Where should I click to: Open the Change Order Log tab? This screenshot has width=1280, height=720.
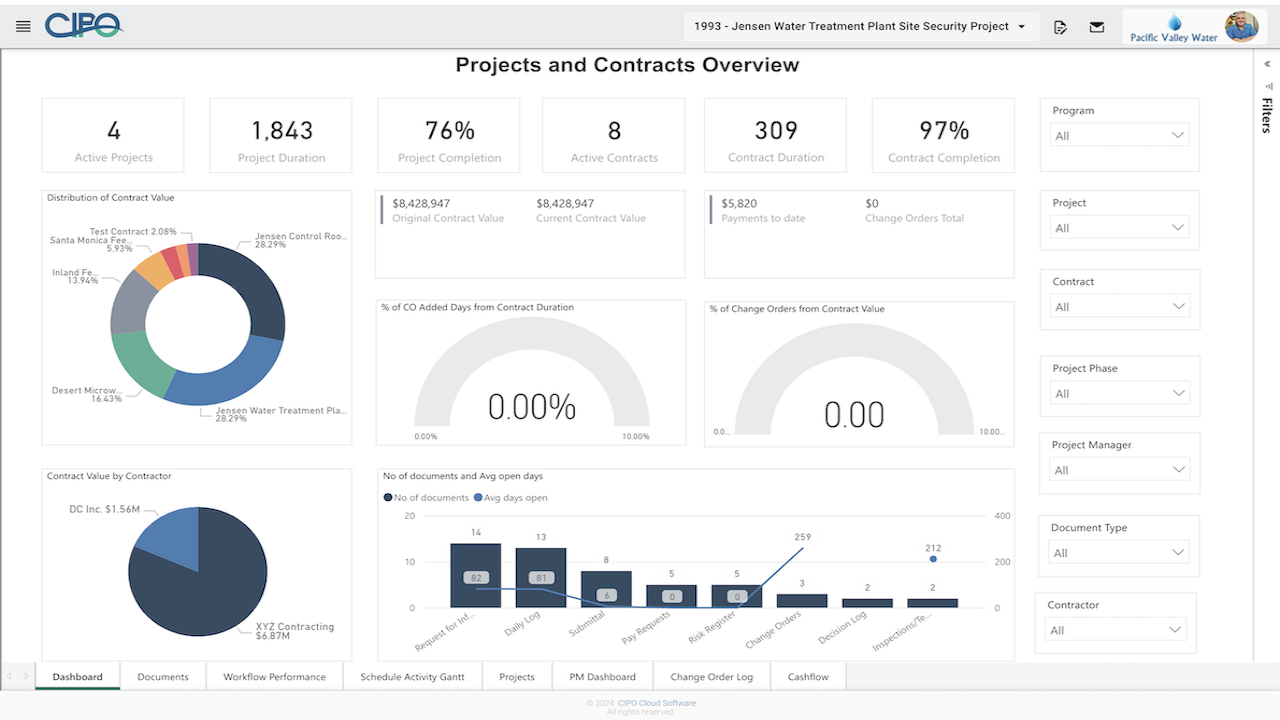click(711, 676)
